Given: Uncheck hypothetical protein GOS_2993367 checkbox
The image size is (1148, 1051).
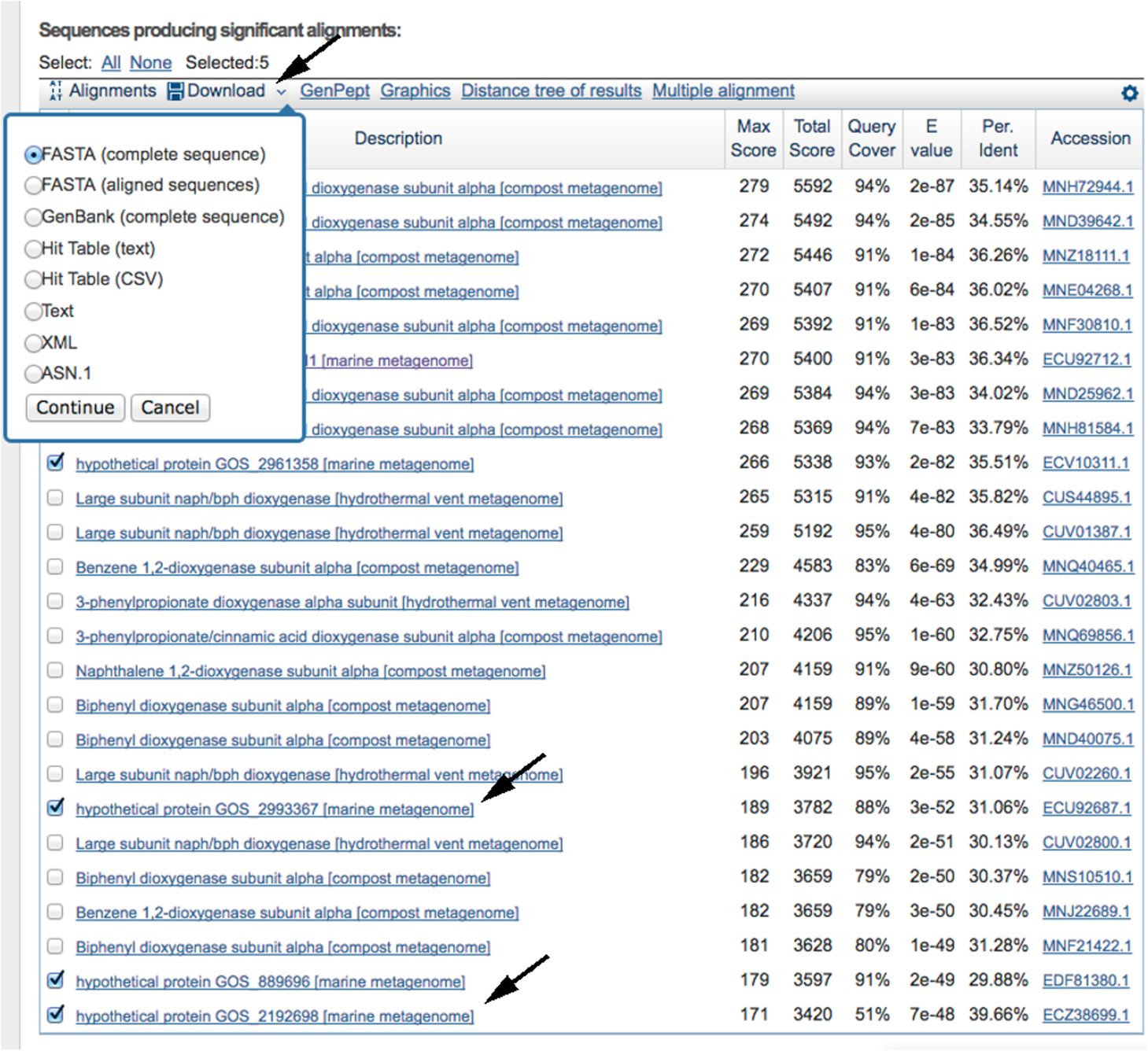Looking at the screenshot, I should [55, 807].
